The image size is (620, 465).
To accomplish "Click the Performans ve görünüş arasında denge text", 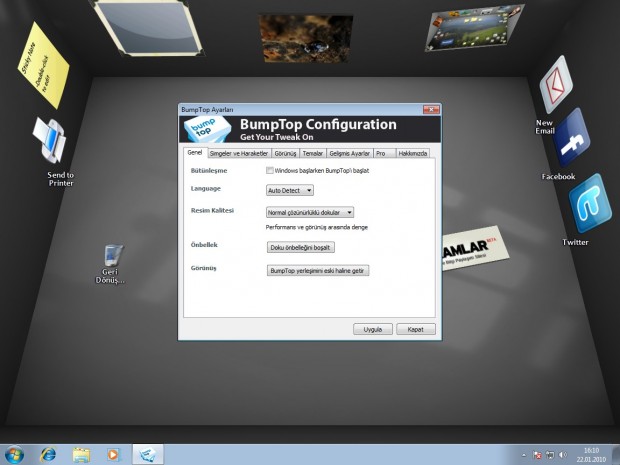I will point(317,227).
